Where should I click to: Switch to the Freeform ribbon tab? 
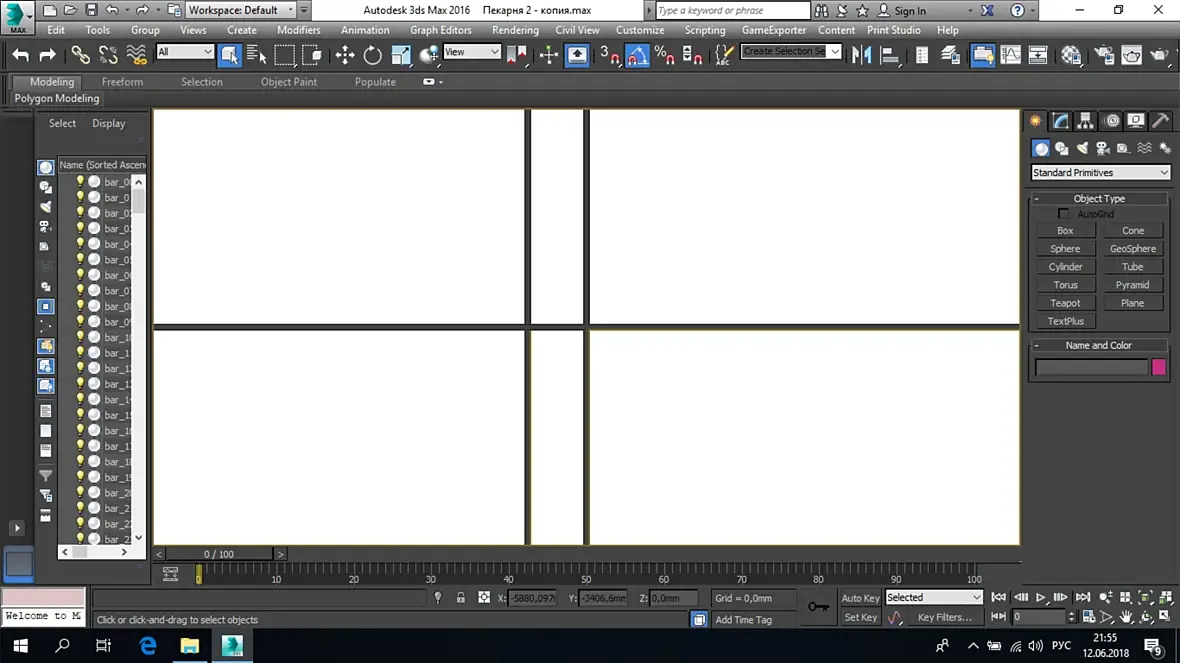[122, 81]
